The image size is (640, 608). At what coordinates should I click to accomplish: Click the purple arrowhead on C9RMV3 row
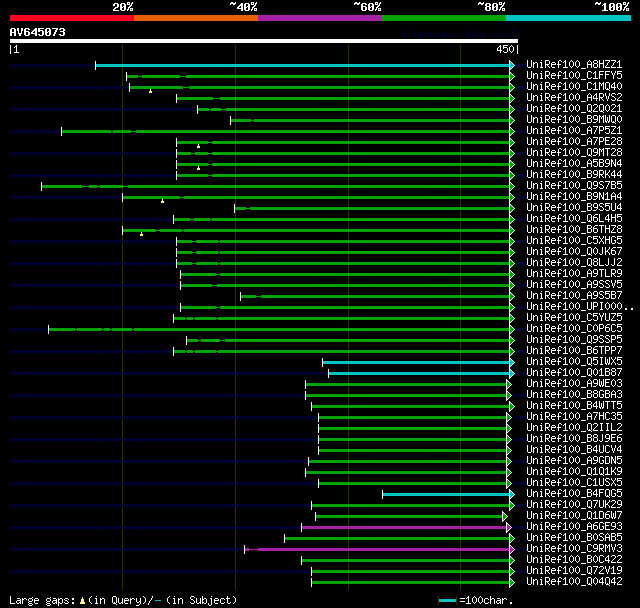(512, 550)
